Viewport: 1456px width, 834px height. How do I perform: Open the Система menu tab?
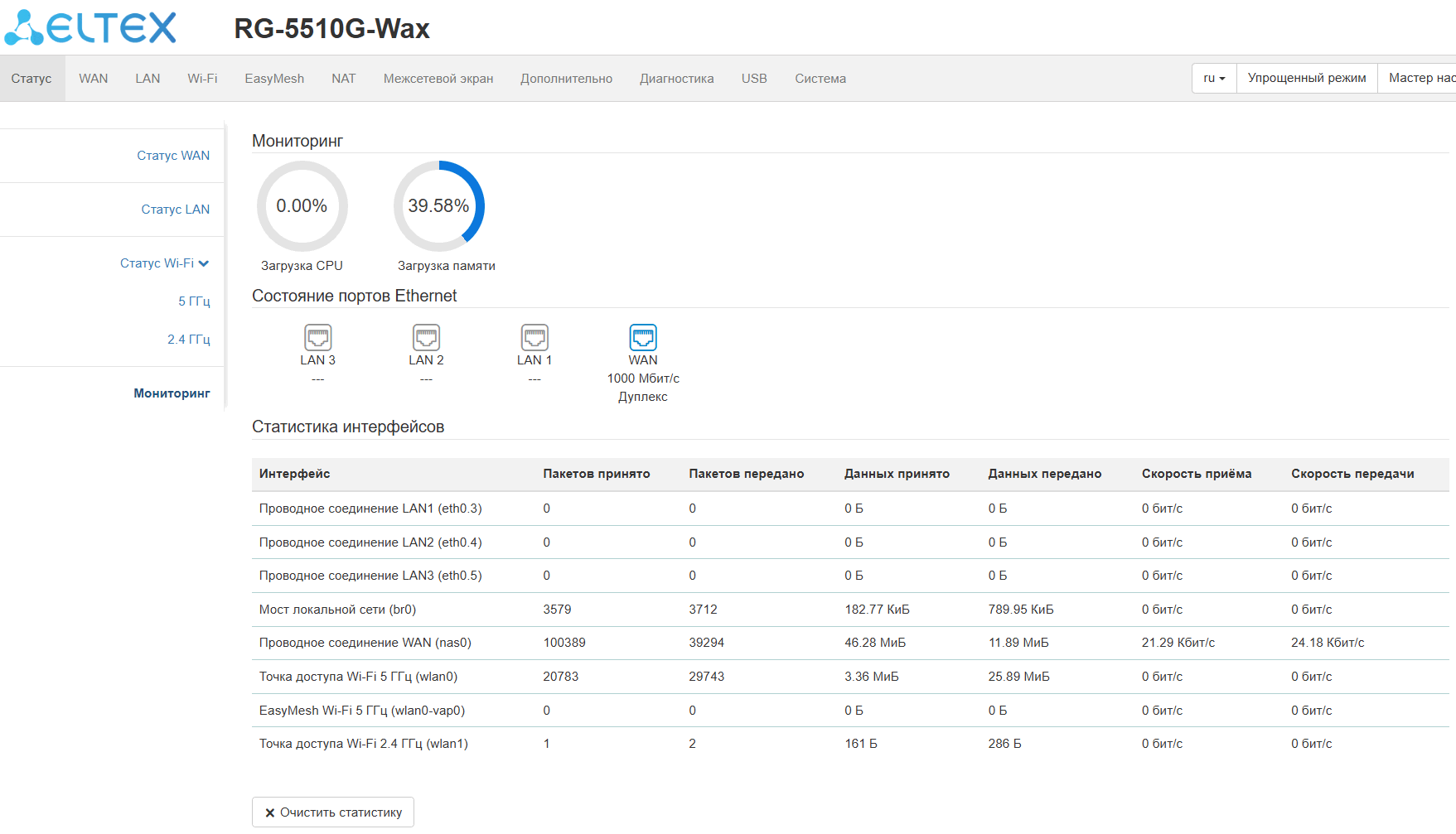pos(820,79)
